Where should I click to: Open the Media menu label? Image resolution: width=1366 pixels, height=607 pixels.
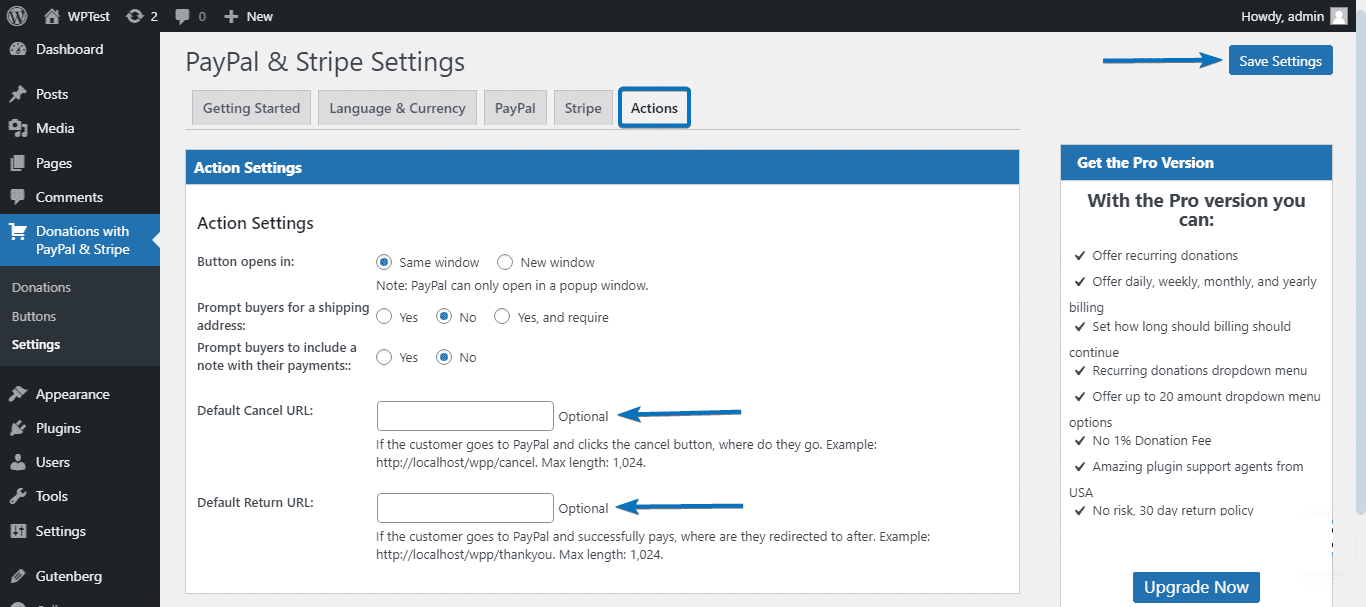point(55,128)
